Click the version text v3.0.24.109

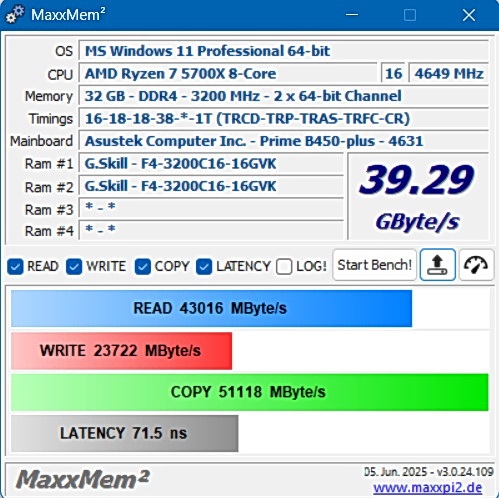tap(465, 472)
